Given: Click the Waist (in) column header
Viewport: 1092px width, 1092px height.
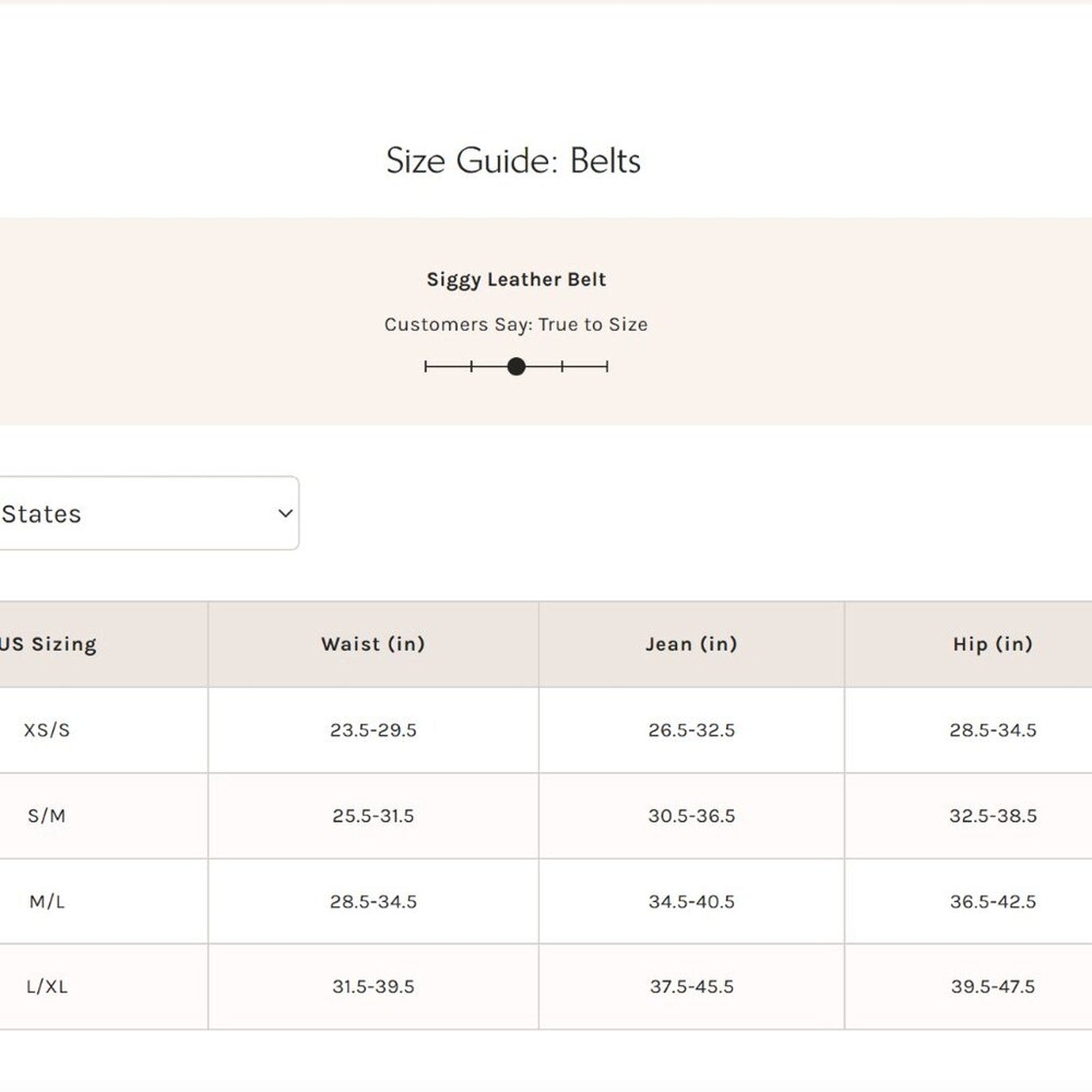Looking at the screenshot, I should [373, 644].
